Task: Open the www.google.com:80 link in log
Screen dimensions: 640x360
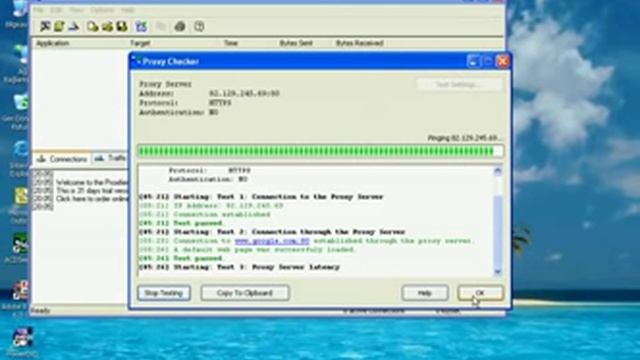Action: 272,241
